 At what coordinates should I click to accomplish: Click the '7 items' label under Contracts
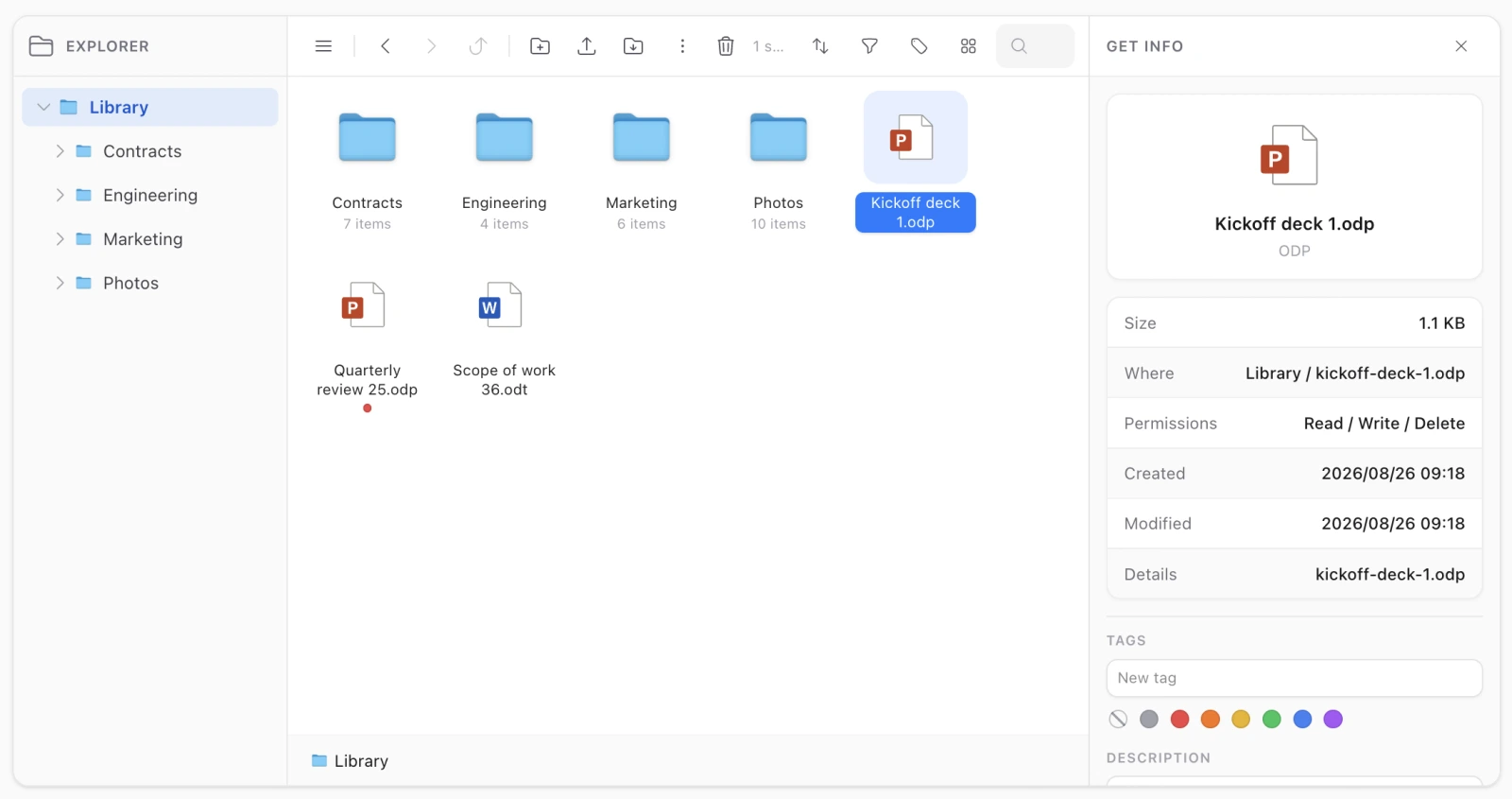click(x=368, y=224)
